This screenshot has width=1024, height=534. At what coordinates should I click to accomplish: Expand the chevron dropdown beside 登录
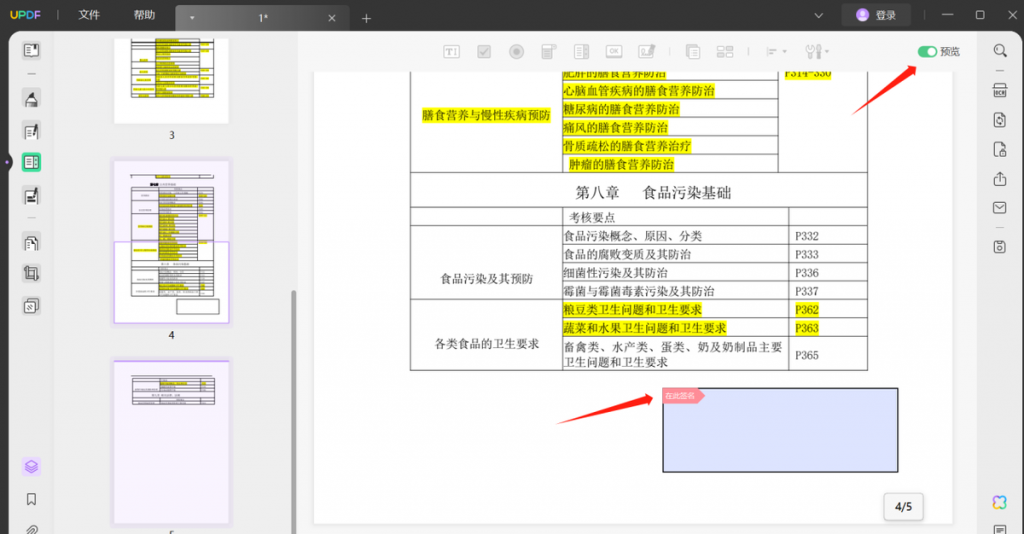coord(818,16)
